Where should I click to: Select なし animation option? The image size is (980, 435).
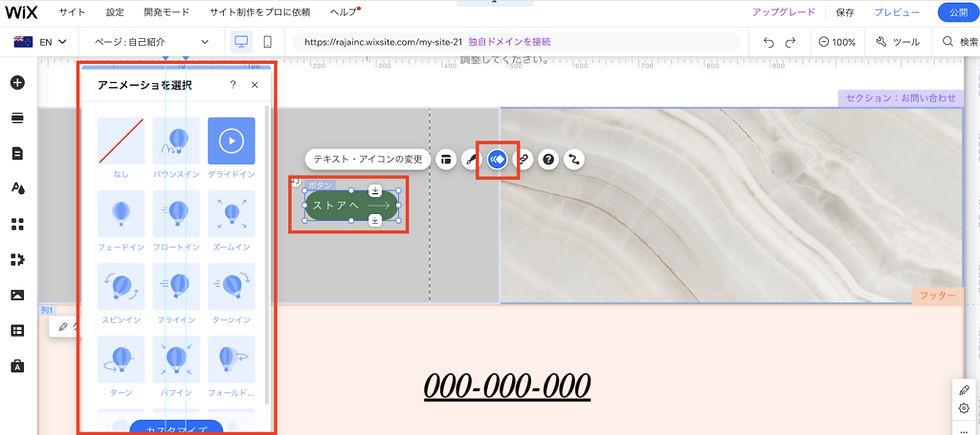(121, 148)
